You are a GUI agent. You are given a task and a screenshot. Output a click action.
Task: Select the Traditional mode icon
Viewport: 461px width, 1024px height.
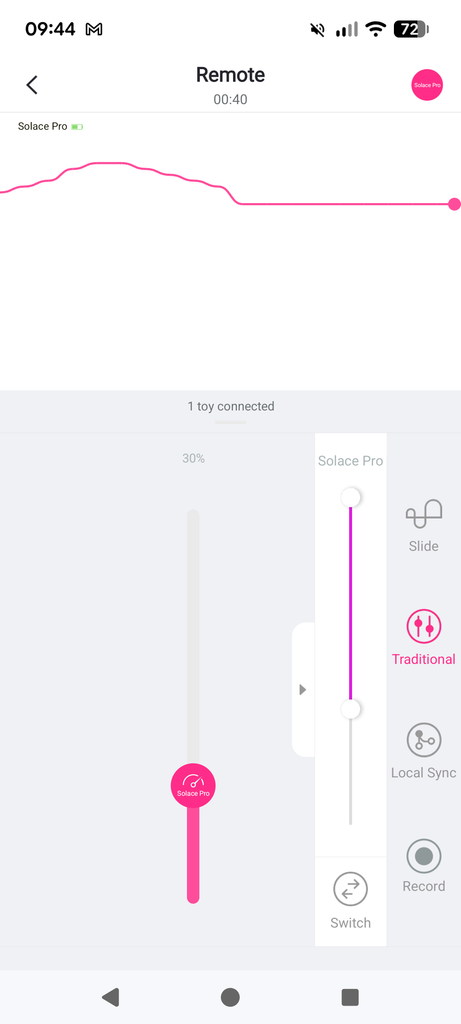point(424,628)
